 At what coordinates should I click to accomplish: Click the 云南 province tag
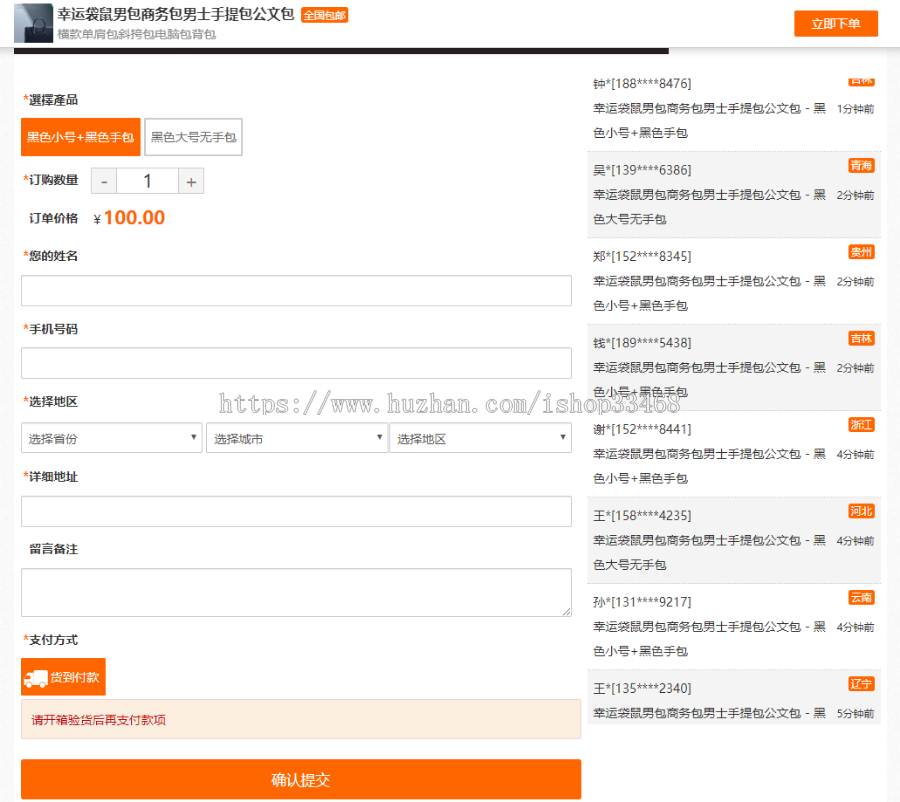click(861, 598)
